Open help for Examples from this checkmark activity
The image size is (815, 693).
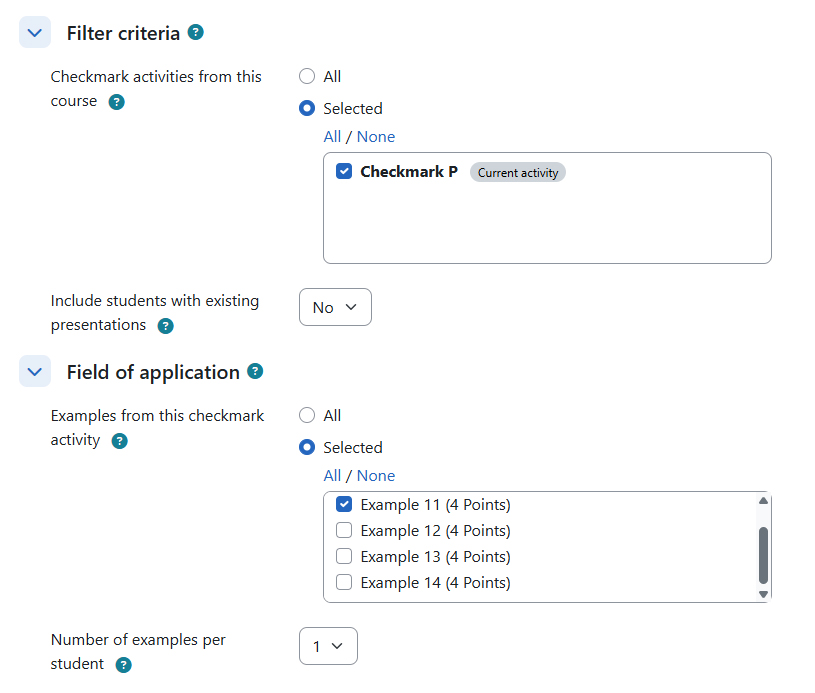click(x=120, y=441)
